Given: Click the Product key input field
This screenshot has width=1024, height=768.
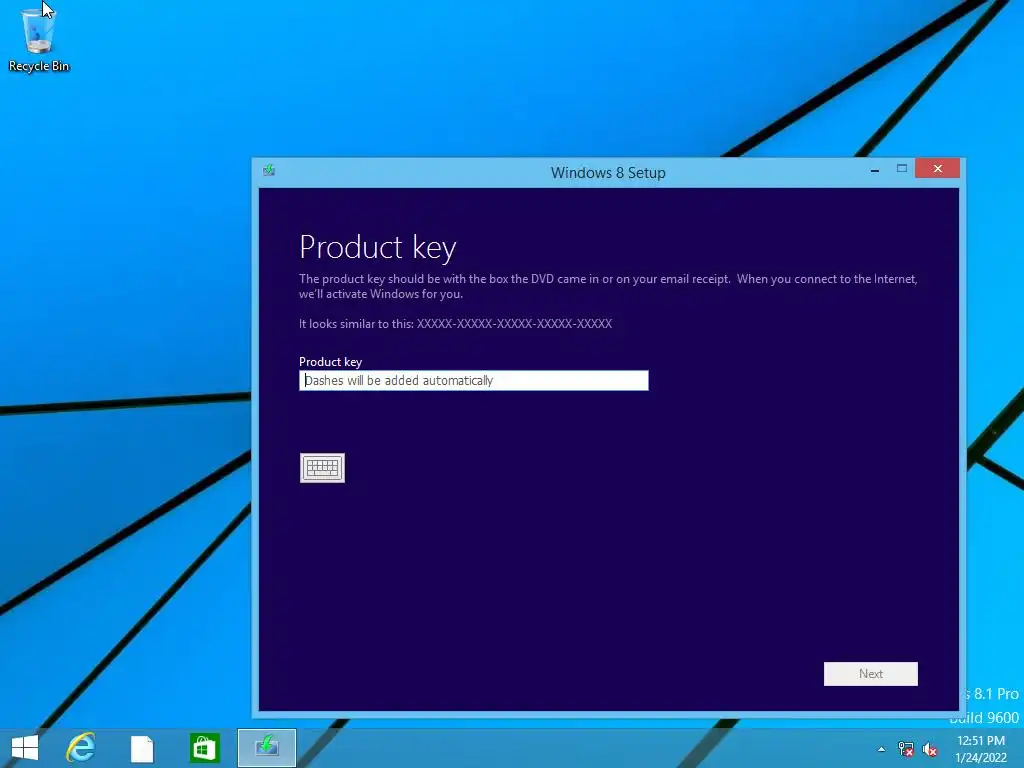Looking at the screenshot, I should point(473,381).
